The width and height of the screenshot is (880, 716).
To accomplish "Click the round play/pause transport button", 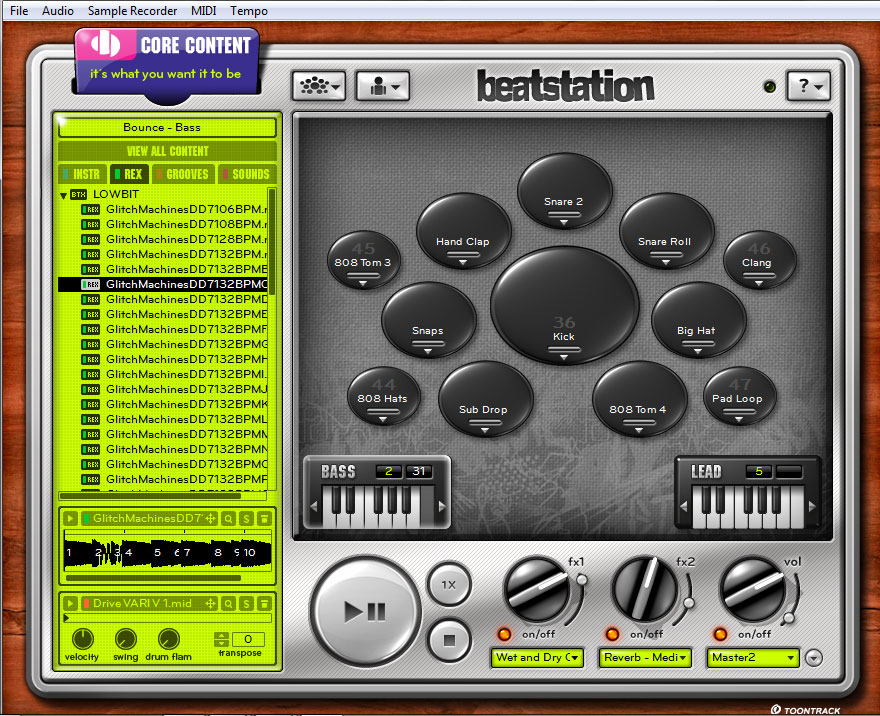I will pos(365,611).
